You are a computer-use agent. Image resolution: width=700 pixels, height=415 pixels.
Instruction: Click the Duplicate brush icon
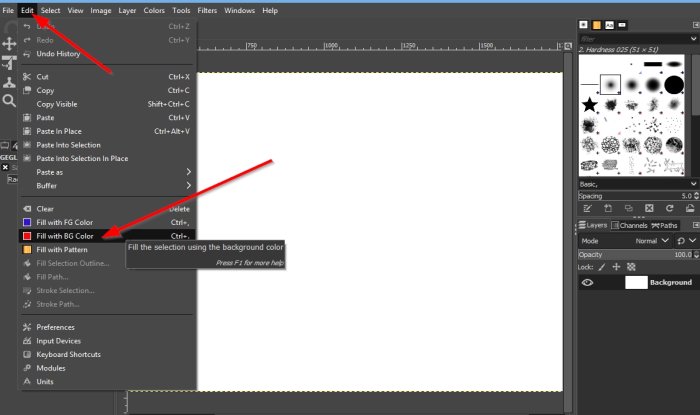click(x=629, y=208)
